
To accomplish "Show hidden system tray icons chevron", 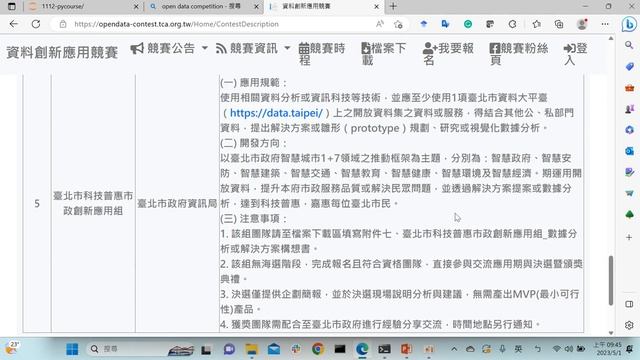I will [454, 349].
